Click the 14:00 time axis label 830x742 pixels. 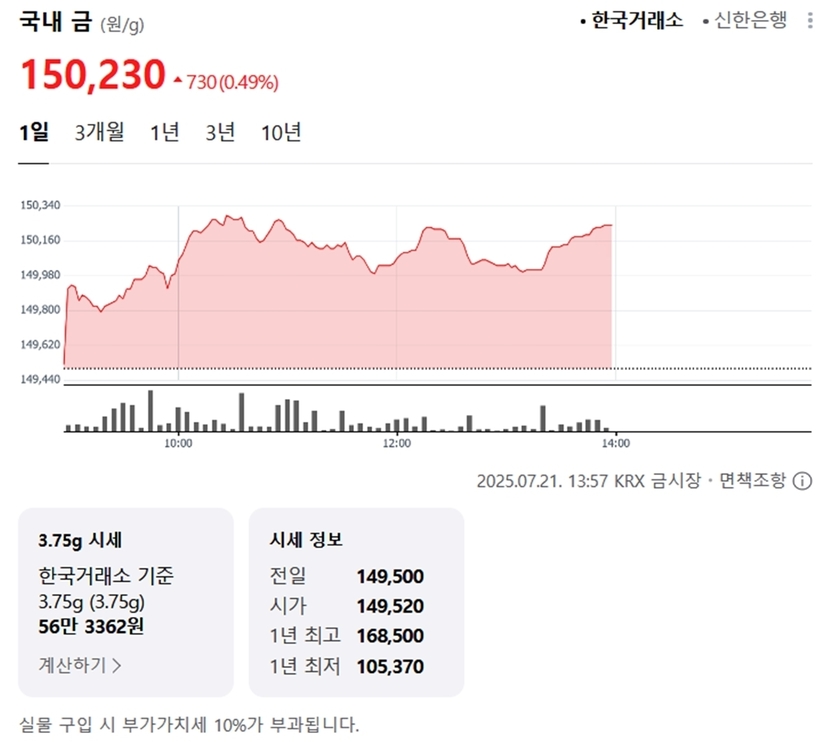click(x=615, y=443)
